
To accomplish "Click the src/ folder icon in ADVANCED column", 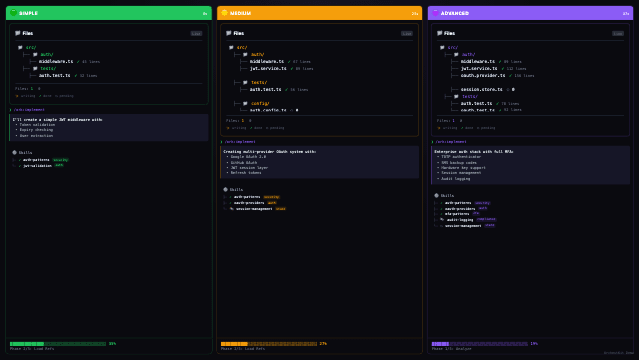I will tap(442, 47).
